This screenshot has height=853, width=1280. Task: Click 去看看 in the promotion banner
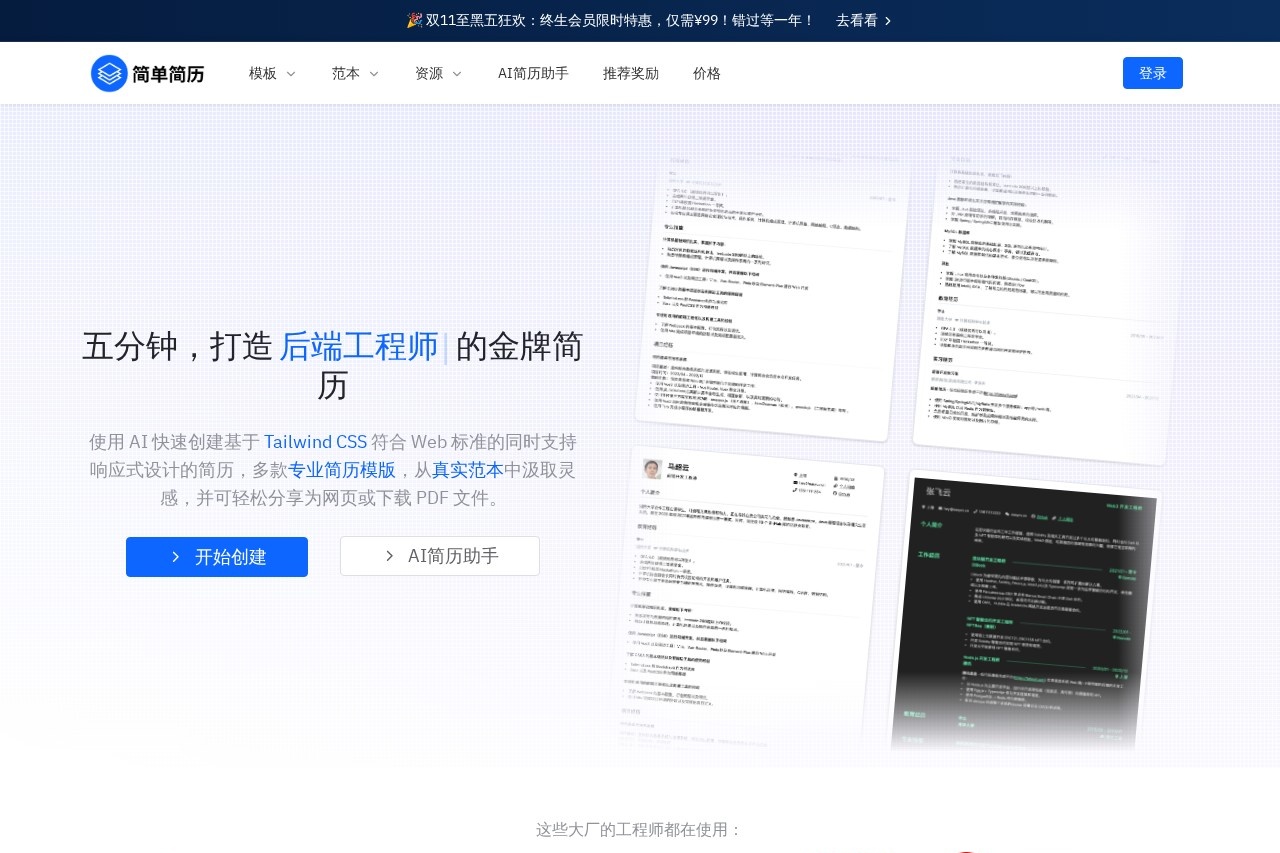pyautogui.click(x=857, y=21)
